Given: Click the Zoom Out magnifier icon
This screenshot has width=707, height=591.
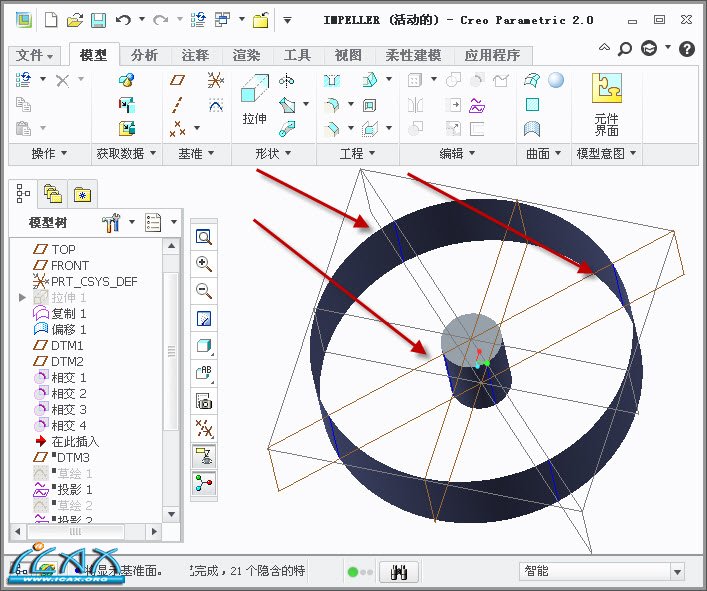Looking at the screenshot, I should [x=204, y=291].
